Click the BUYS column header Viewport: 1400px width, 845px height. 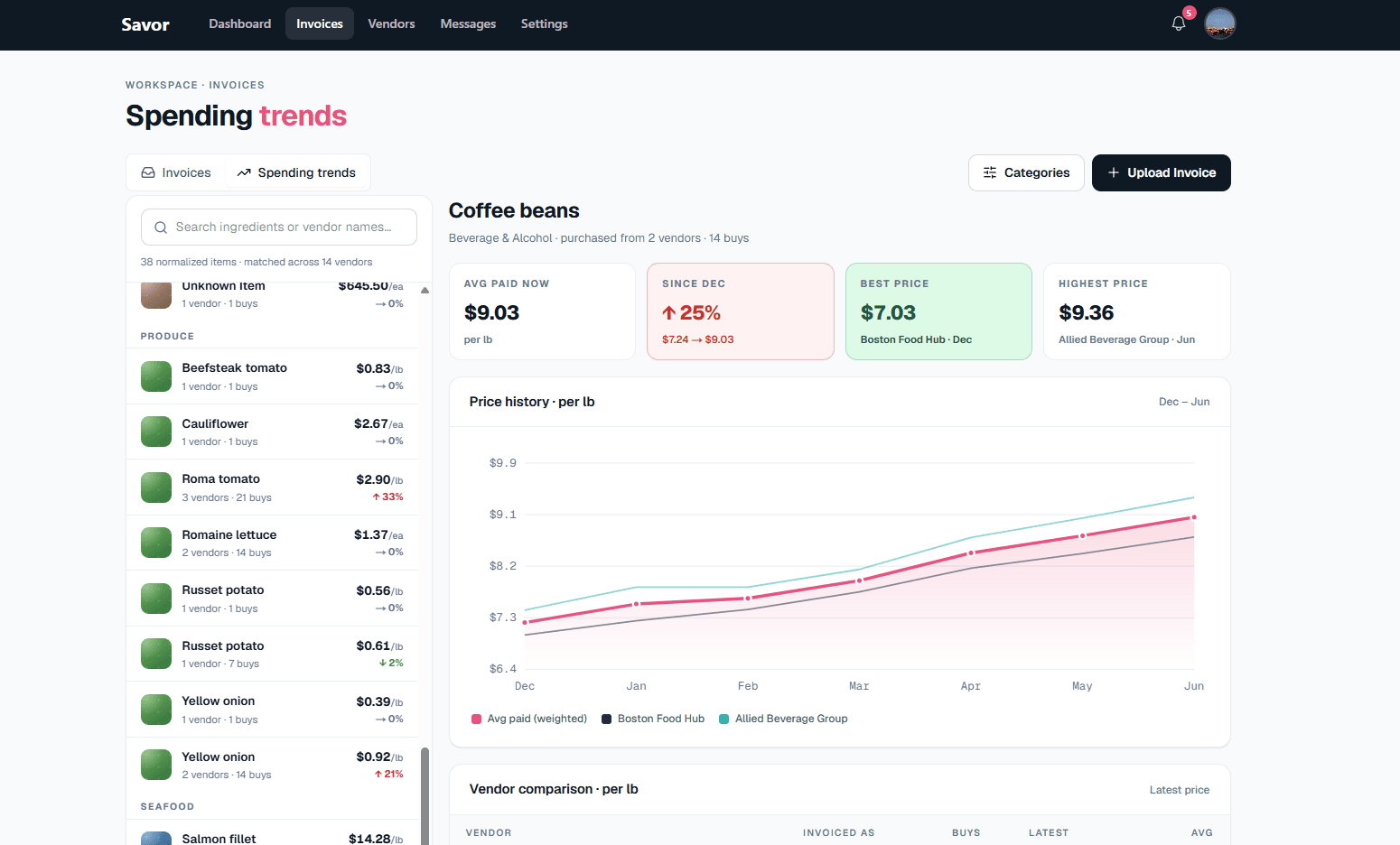point(966,833)
